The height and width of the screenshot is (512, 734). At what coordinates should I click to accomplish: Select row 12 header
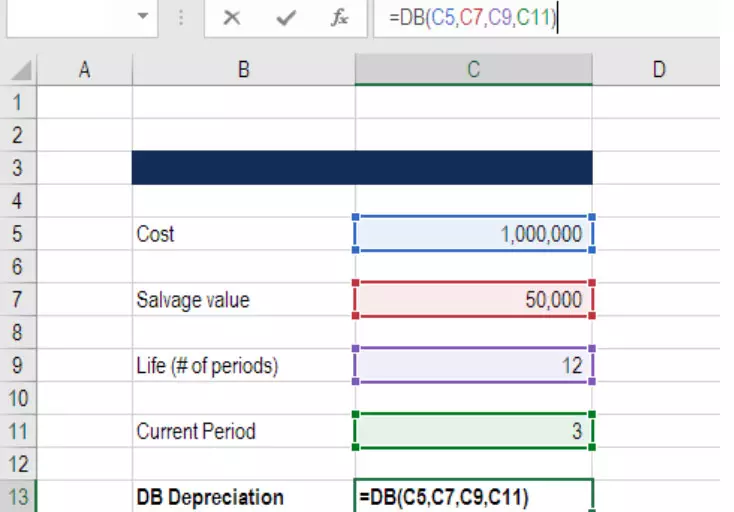click(18, 464)
